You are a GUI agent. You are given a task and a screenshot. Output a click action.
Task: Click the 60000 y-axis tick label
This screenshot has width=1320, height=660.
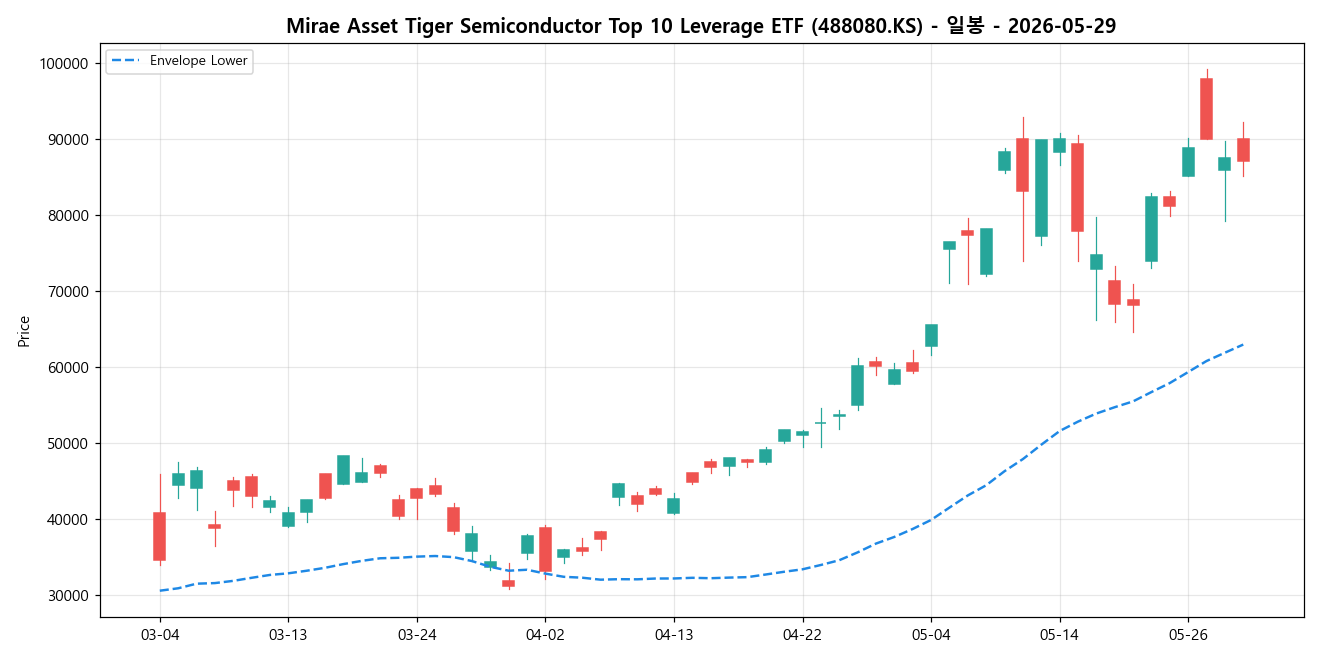(67, 368)
